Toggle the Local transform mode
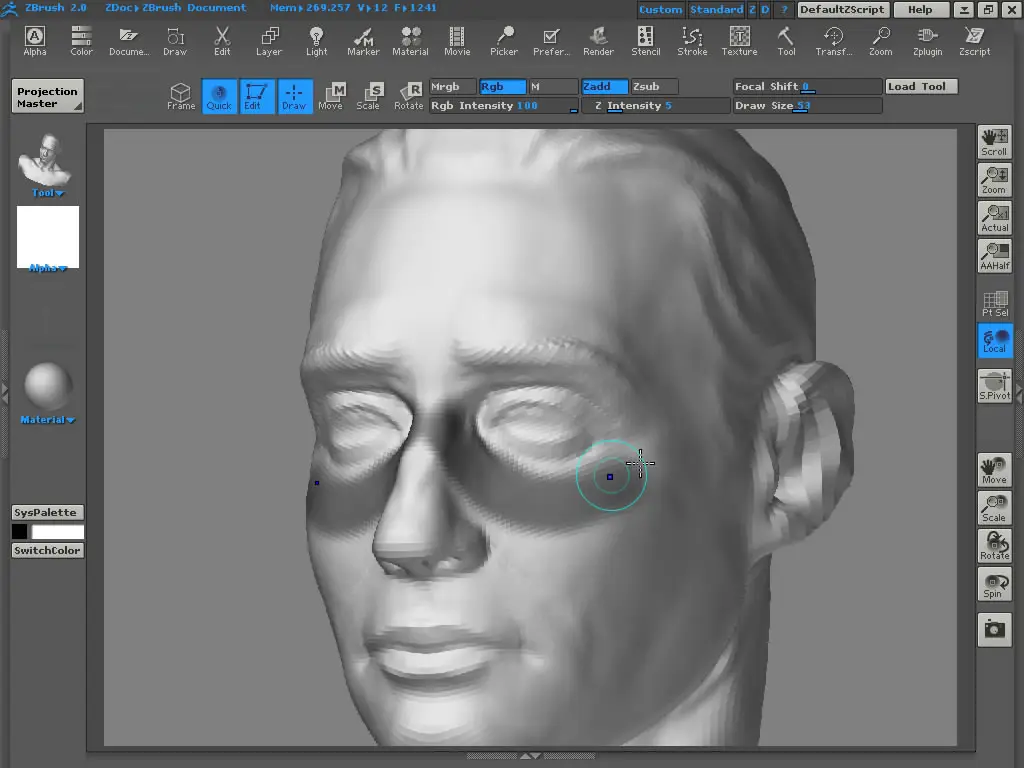Screen dimensions: 1024x768 point(994,341)
